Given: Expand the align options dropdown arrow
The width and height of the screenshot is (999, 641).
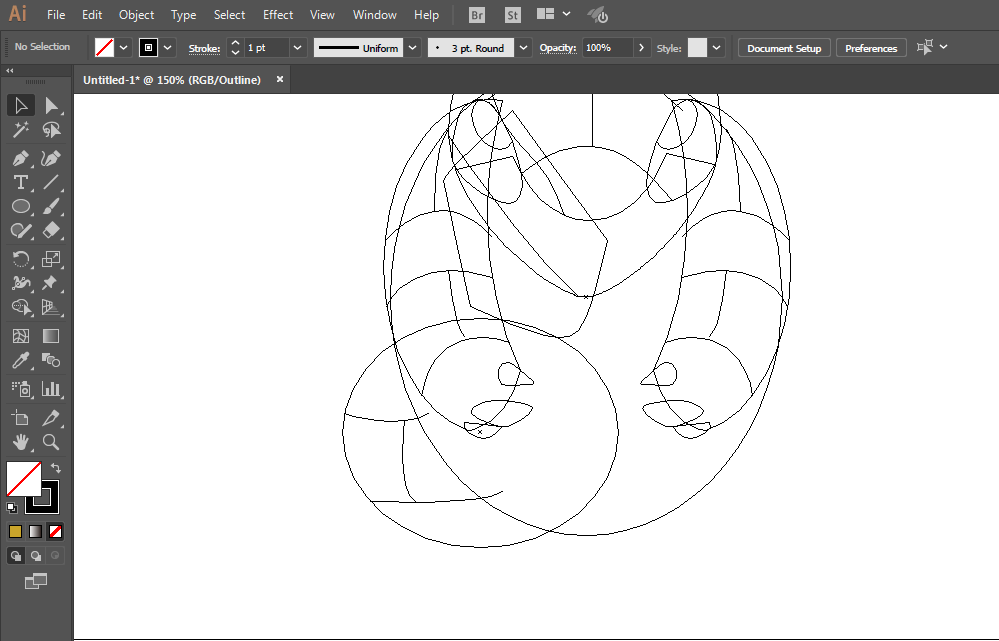Looking at the screenshot, I should click(944, 47).
